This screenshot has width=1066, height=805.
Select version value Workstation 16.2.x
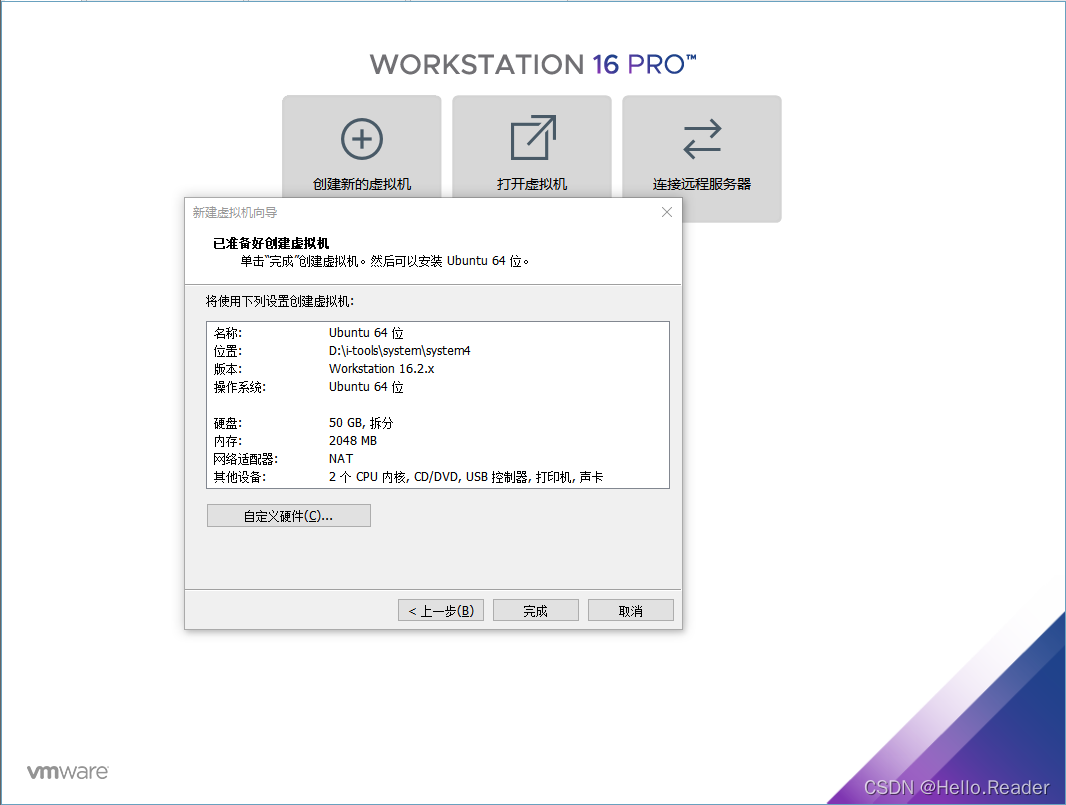point(381,369)
